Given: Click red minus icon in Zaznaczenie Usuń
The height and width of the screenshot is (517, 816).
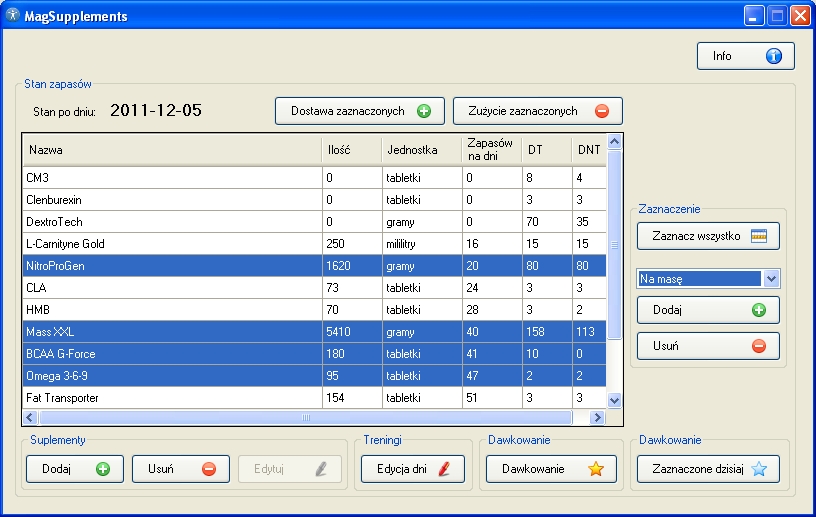Looking at the screenshot, I should pyautogui.click(x=759, y=346).
